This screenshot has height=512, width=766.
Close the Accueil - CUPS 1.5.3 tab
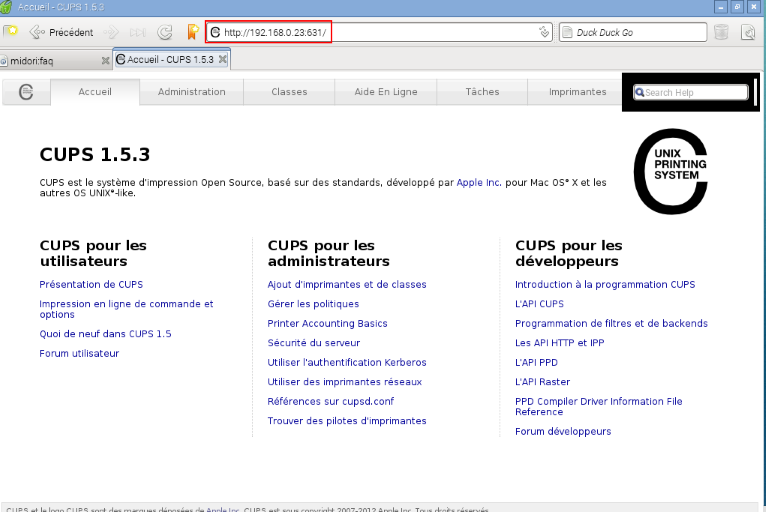(x=223, y=59)
